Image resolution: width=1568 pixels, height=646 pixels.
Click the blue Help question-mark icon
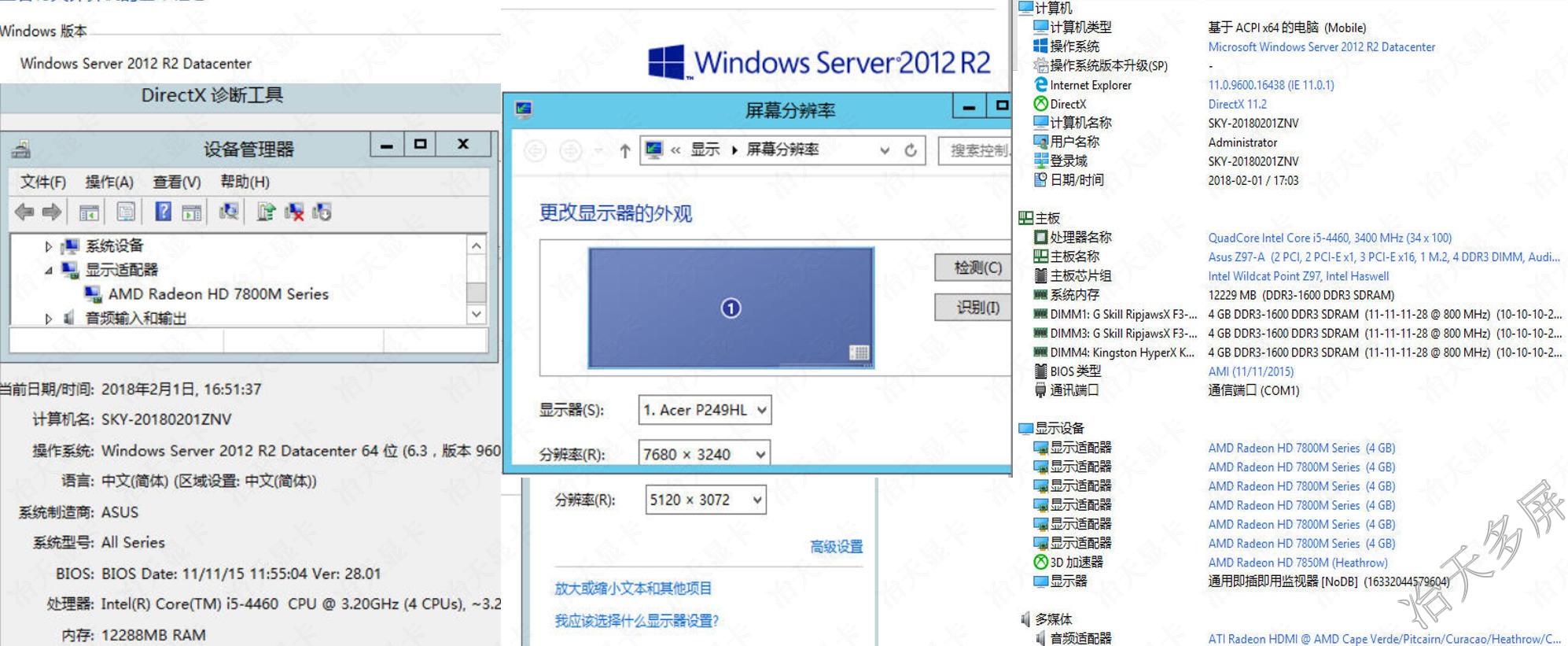pos(163,212)
